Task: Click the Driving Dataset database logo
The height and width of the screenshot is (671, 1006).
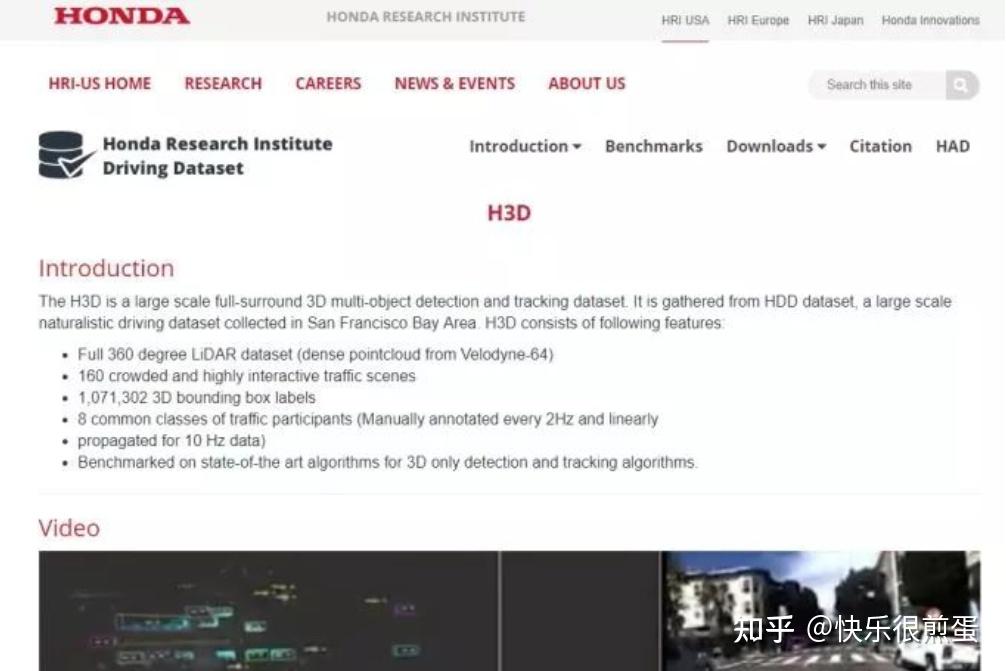Action: (x=62, y=155)
